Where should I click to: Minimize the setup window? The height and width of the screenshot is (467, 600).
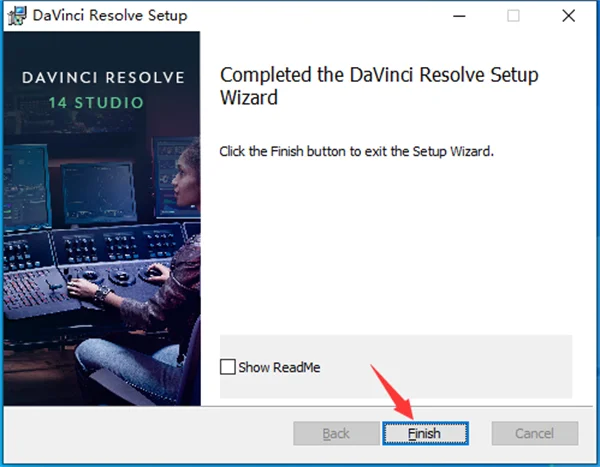pos(459,16)
